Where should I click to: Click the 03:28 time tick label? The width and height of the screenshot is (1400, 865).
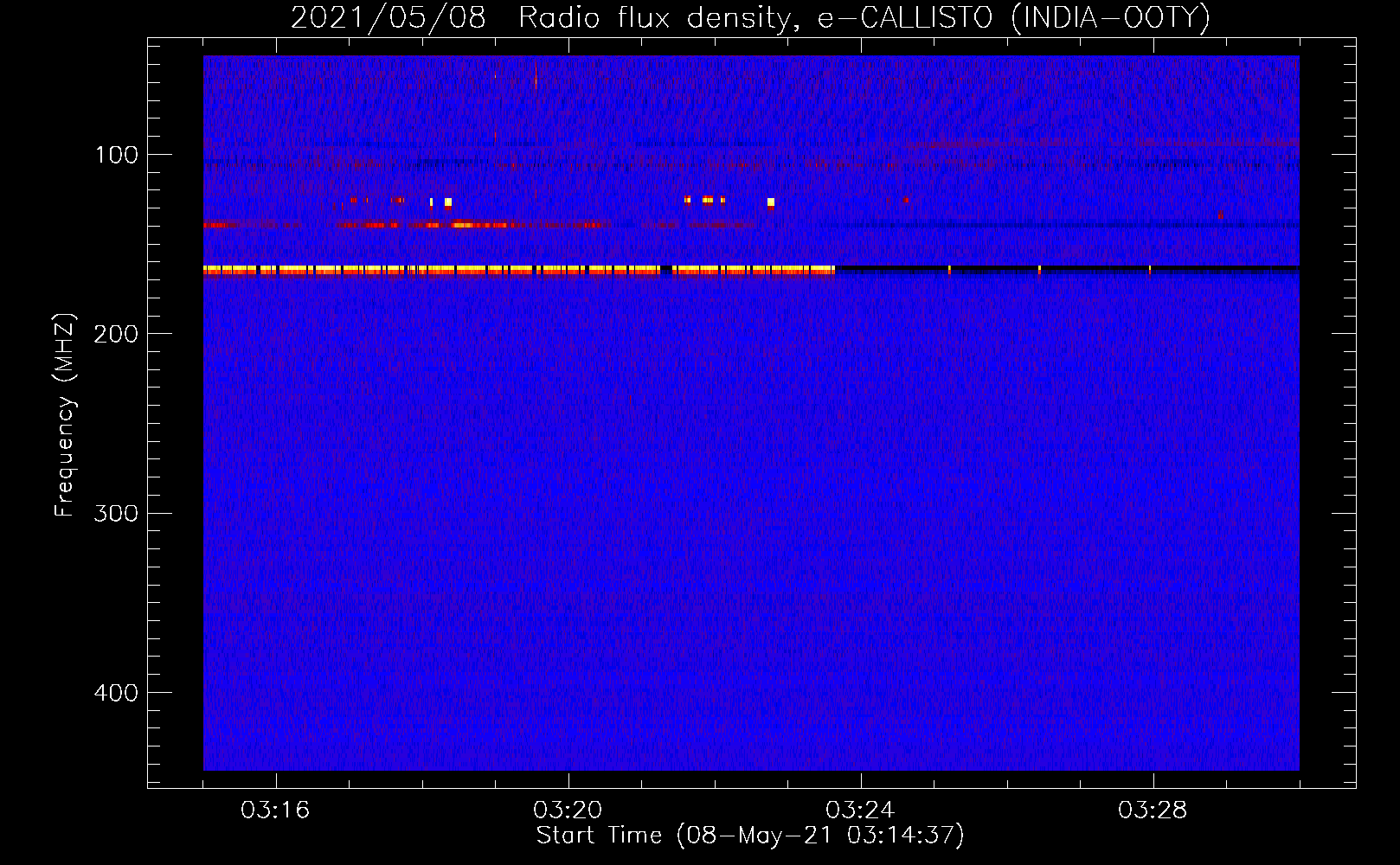click(1153, 811)
